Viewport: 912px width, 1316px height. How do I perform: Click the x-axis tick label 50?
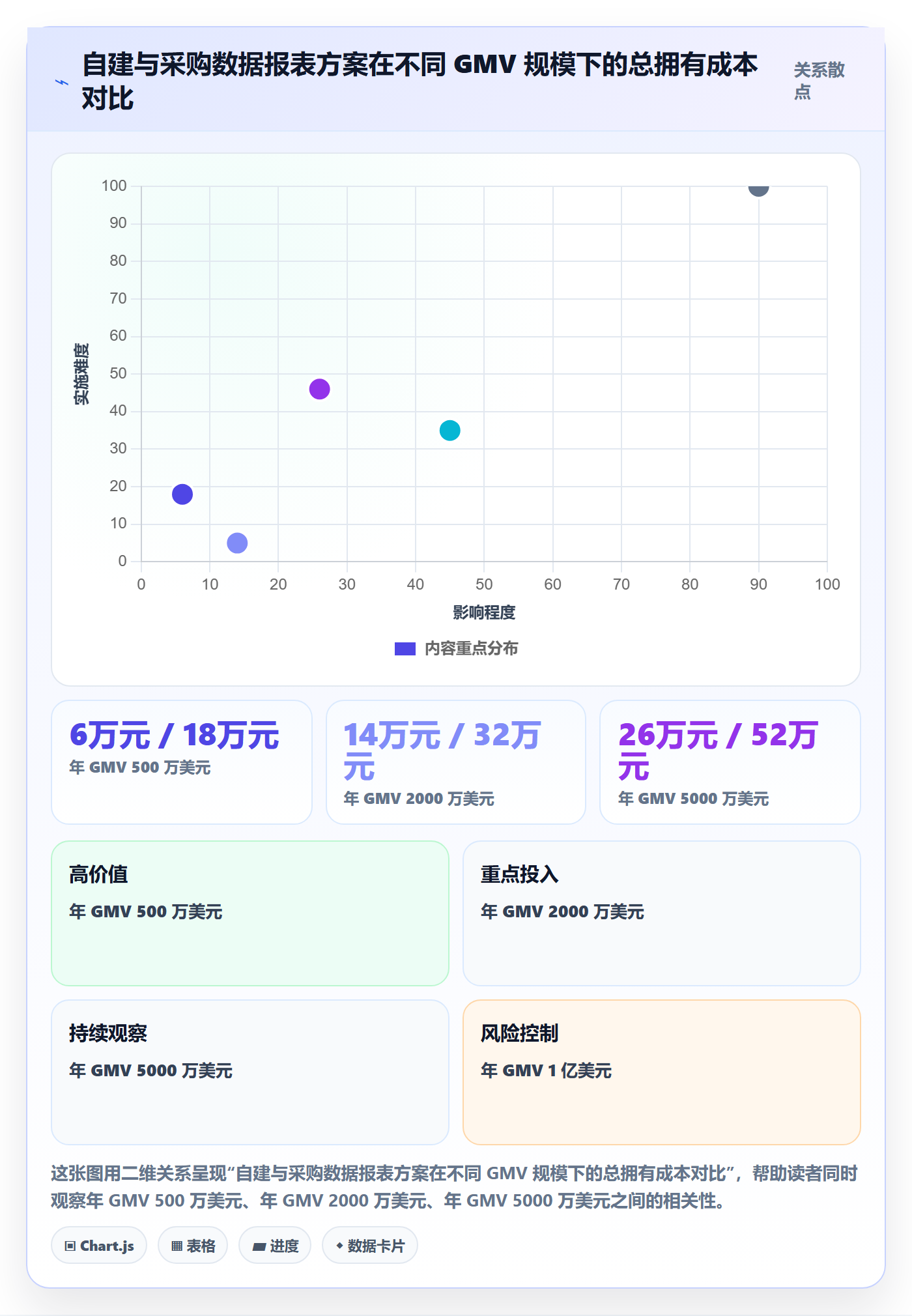(484, 584)
